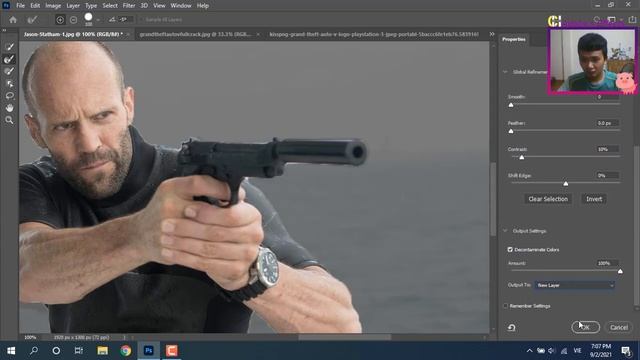
Task: Collapse the Global Refinements section
Action: pyautogui.click(x=505, y=72)
